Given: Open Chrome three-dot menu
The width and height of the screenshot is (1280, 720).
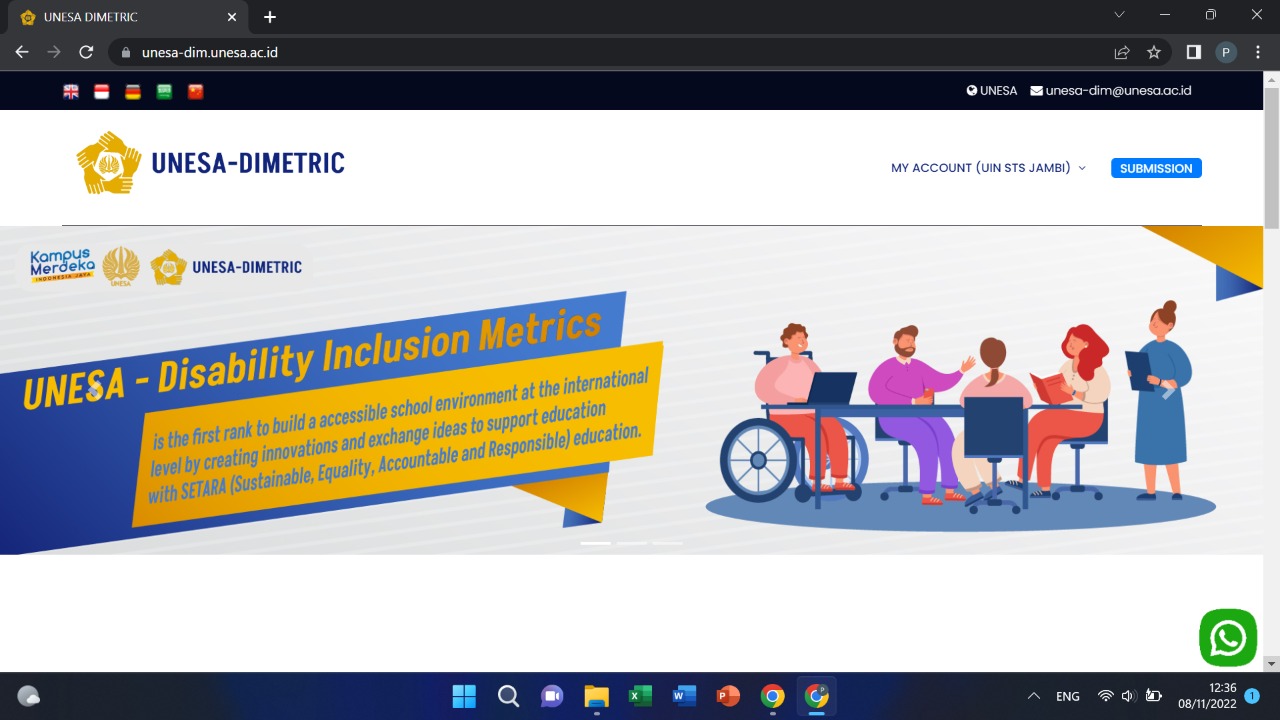Looking at the screenshot, I should point(1258,52).
